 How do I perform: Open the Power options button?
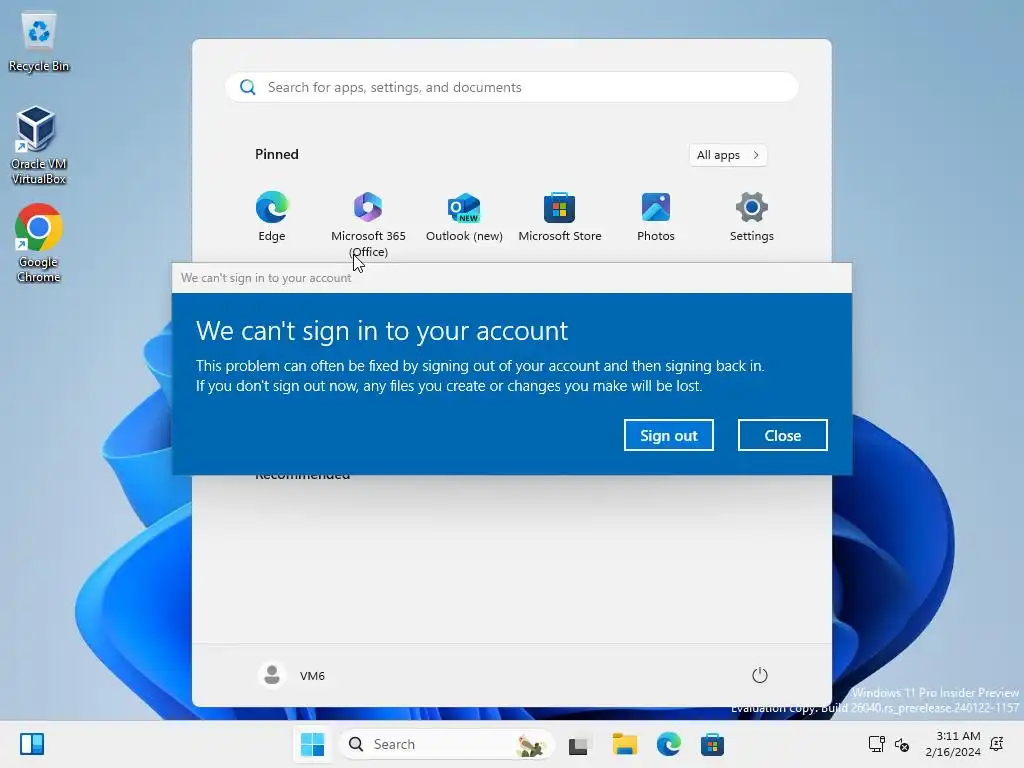click(760, 675)
